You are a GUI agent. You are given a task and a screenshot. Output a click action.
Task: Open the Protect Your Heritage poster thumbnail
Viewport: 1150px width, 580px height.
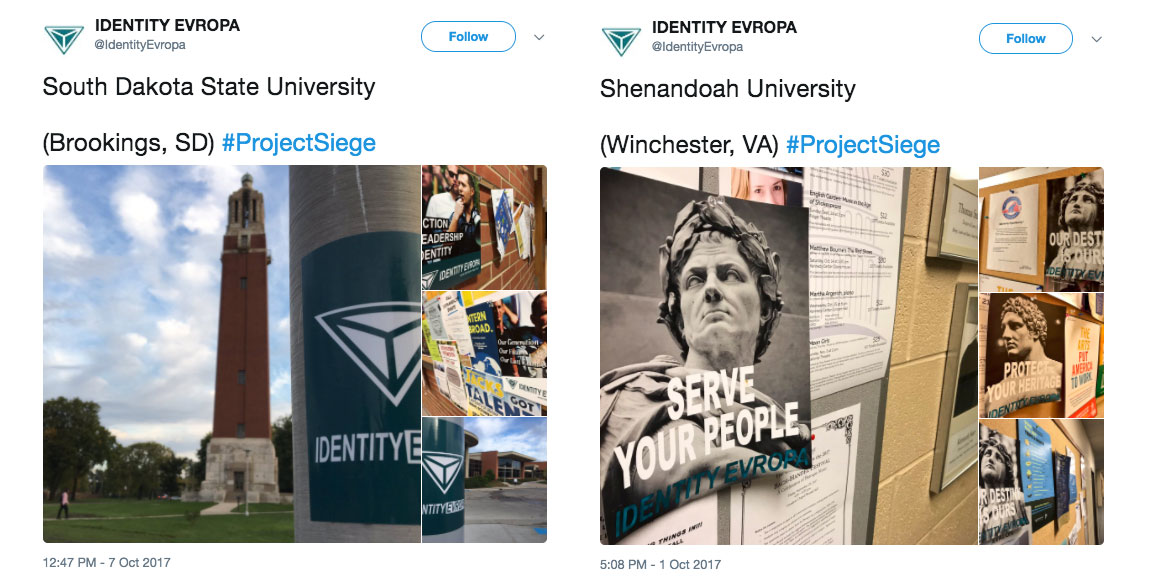(x=1041, y=356)
